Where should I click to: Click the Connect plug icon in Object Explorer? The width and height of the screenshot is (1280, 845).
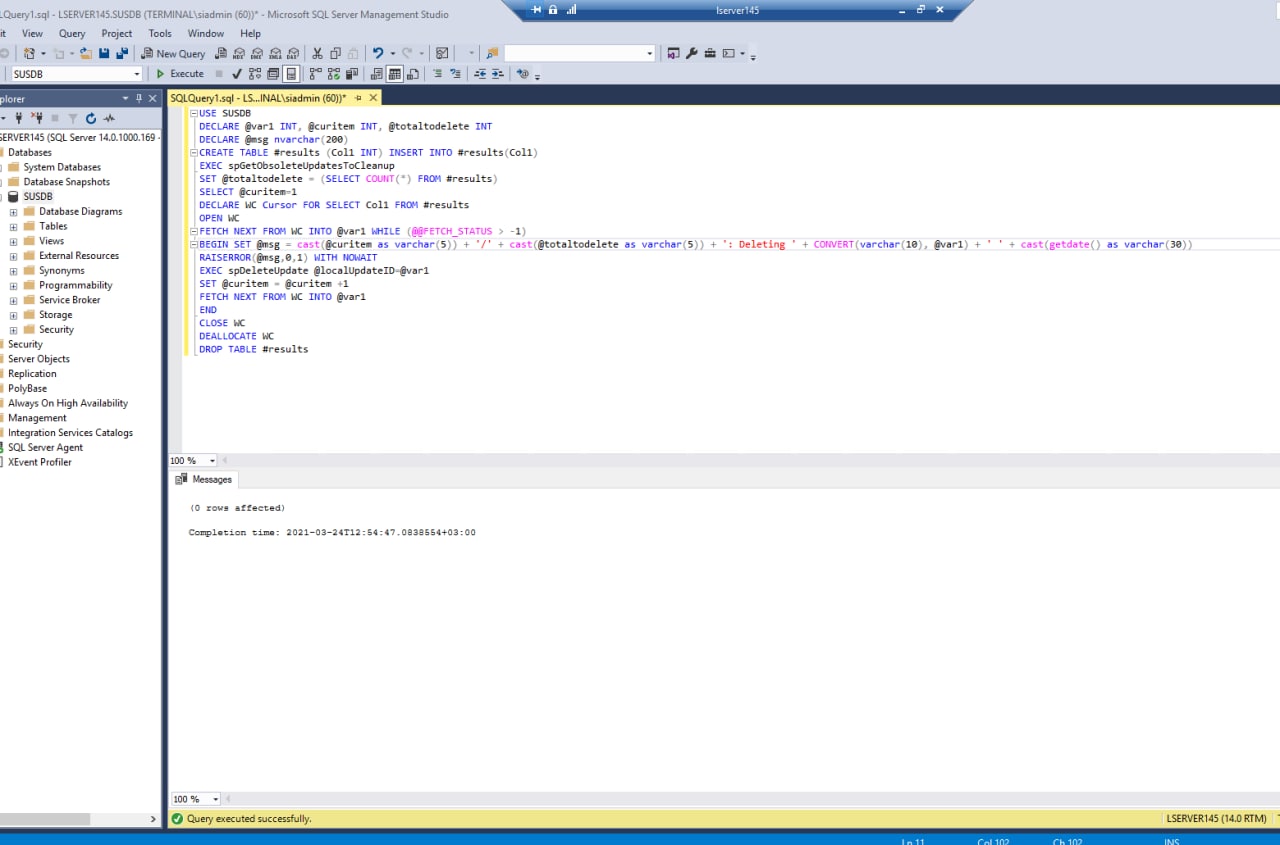tap(18, 118)
